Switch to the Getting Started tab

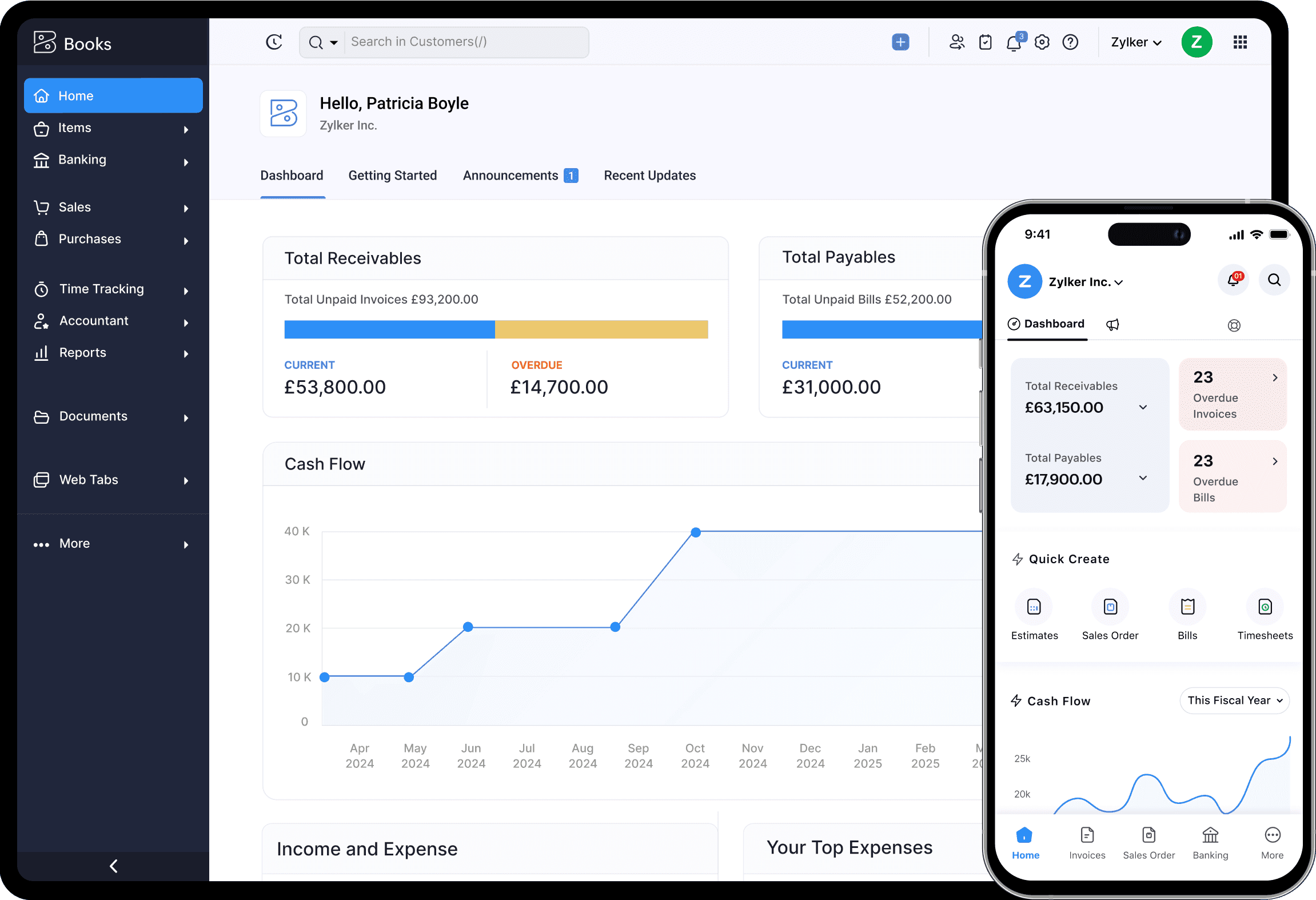(x=392, y=176)
